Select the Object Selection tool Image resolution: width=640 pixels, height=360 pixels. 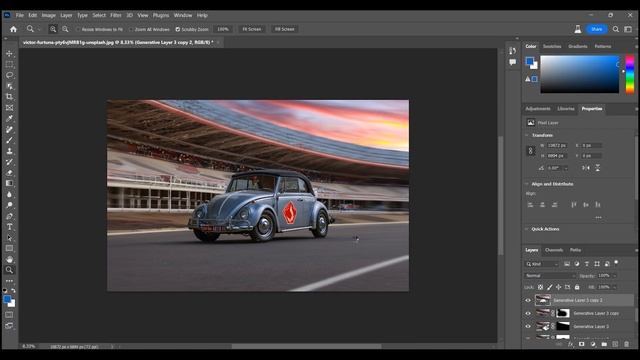[9, 86]
